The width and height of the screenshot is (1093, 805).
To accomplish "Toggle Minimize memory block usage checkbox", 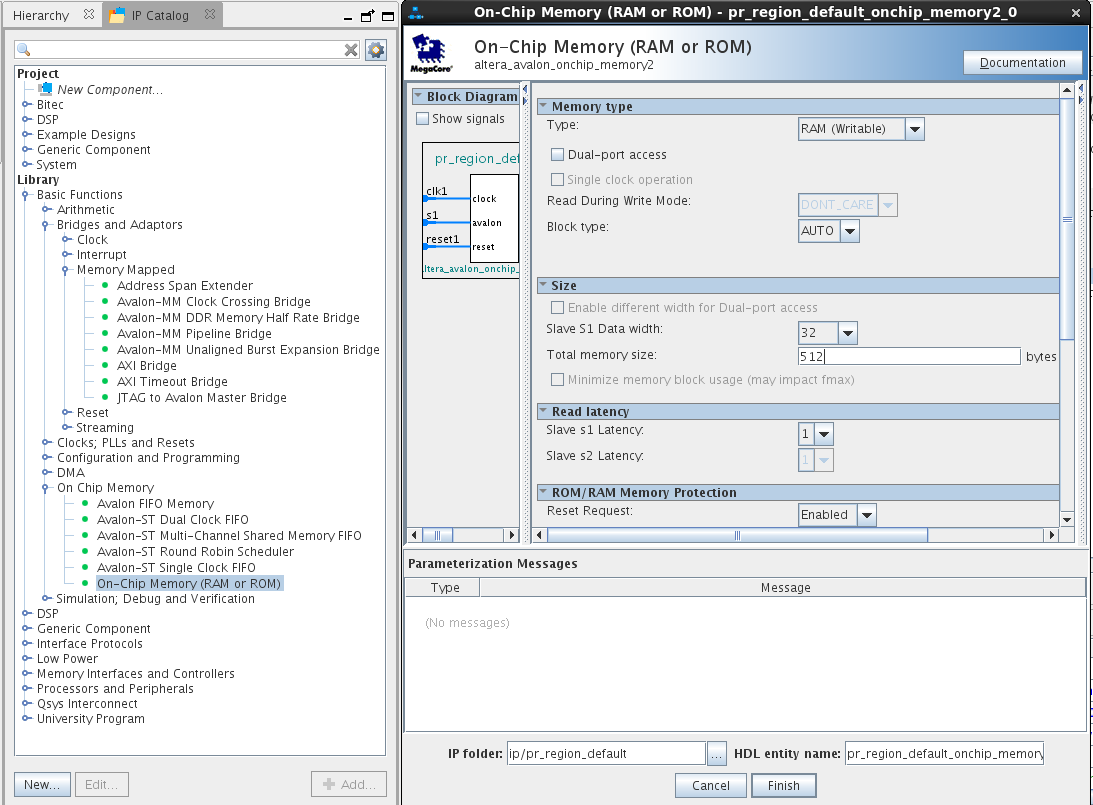I will (557, 379).
